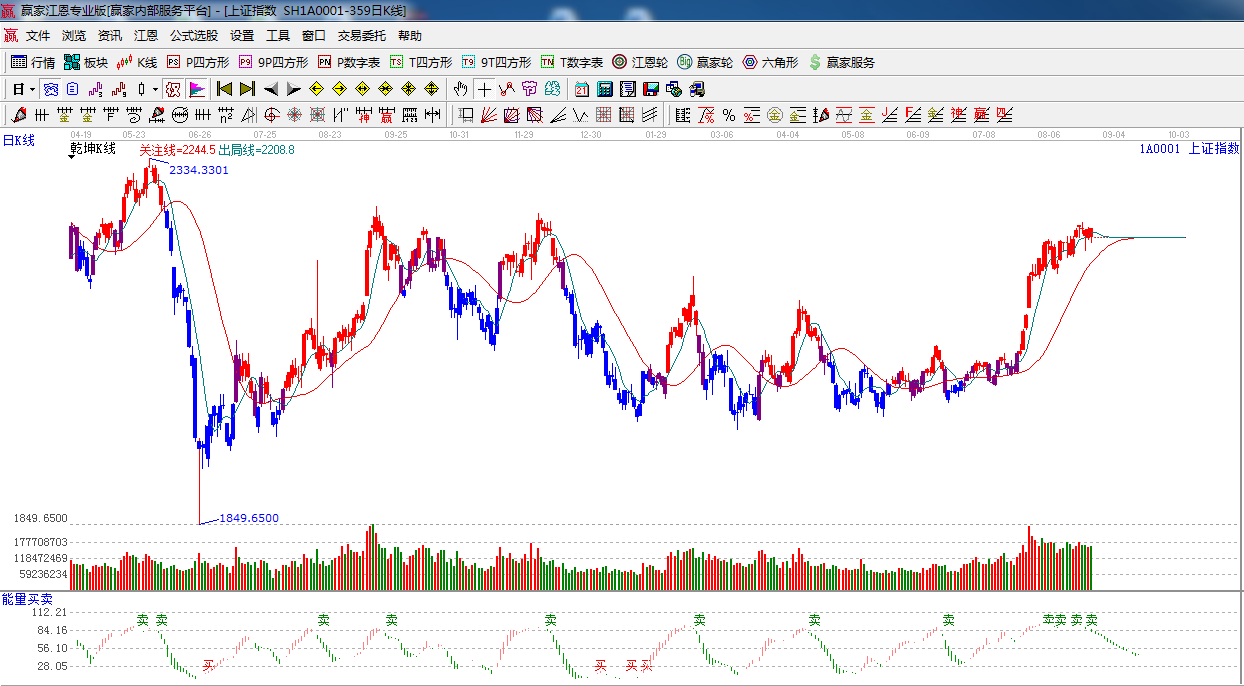Click the percent (%) line tool
Screen dimensions: 1244x686
point(729,115)
